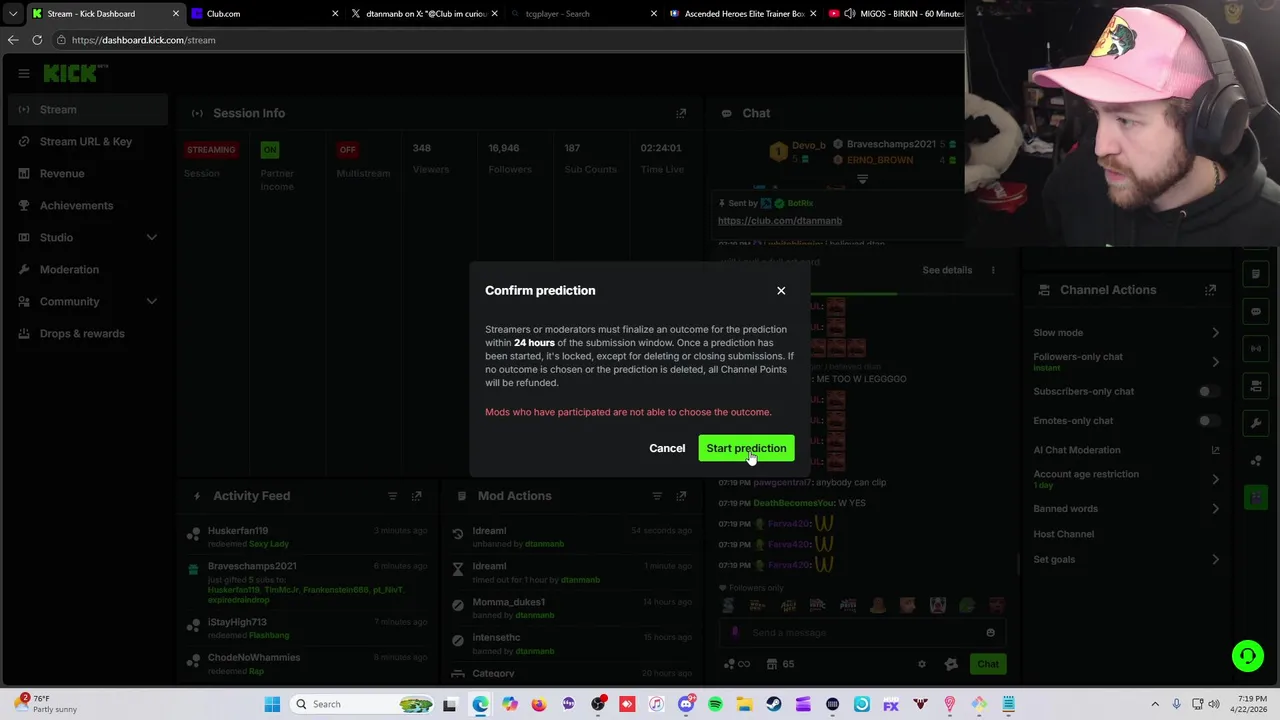The height and width of the screenshot is (720, 1280).
Task: Open Moderation in sidebar
Action: coord(88,270)
